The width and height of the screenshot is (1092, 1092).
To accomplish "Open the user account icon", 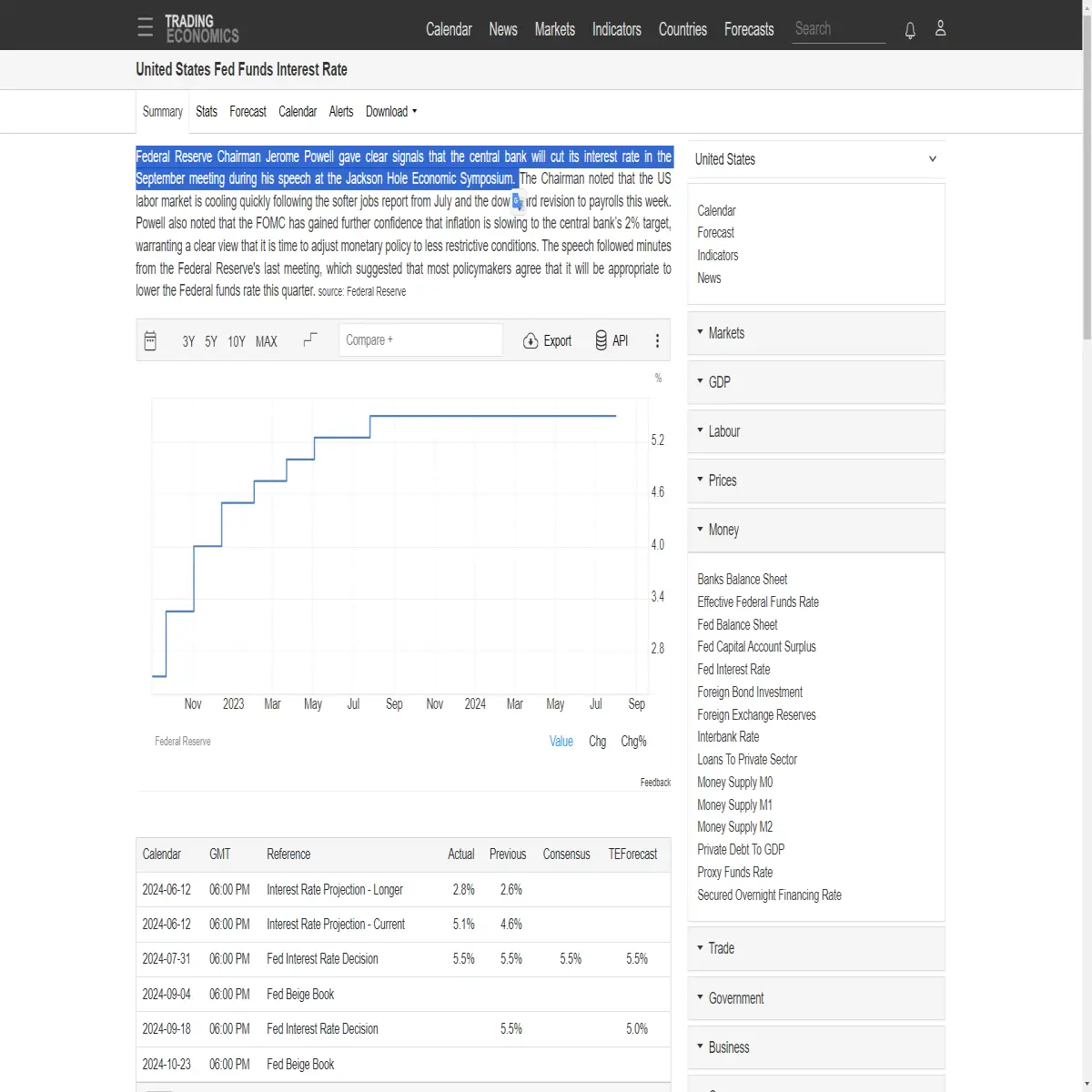I will [x=941, y=29].
